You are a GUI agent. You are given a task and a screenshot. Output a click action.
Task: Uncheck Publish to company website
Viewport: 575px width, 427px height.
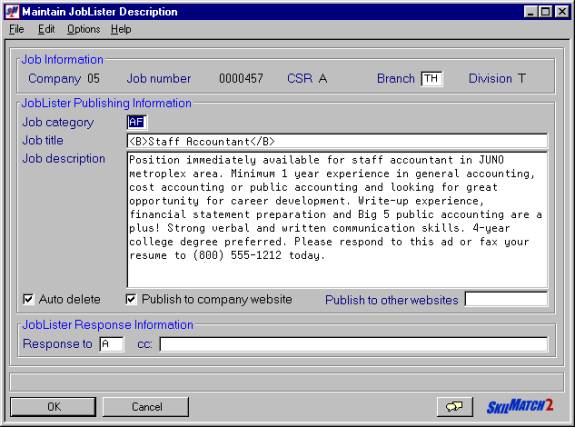pos(131,299)
